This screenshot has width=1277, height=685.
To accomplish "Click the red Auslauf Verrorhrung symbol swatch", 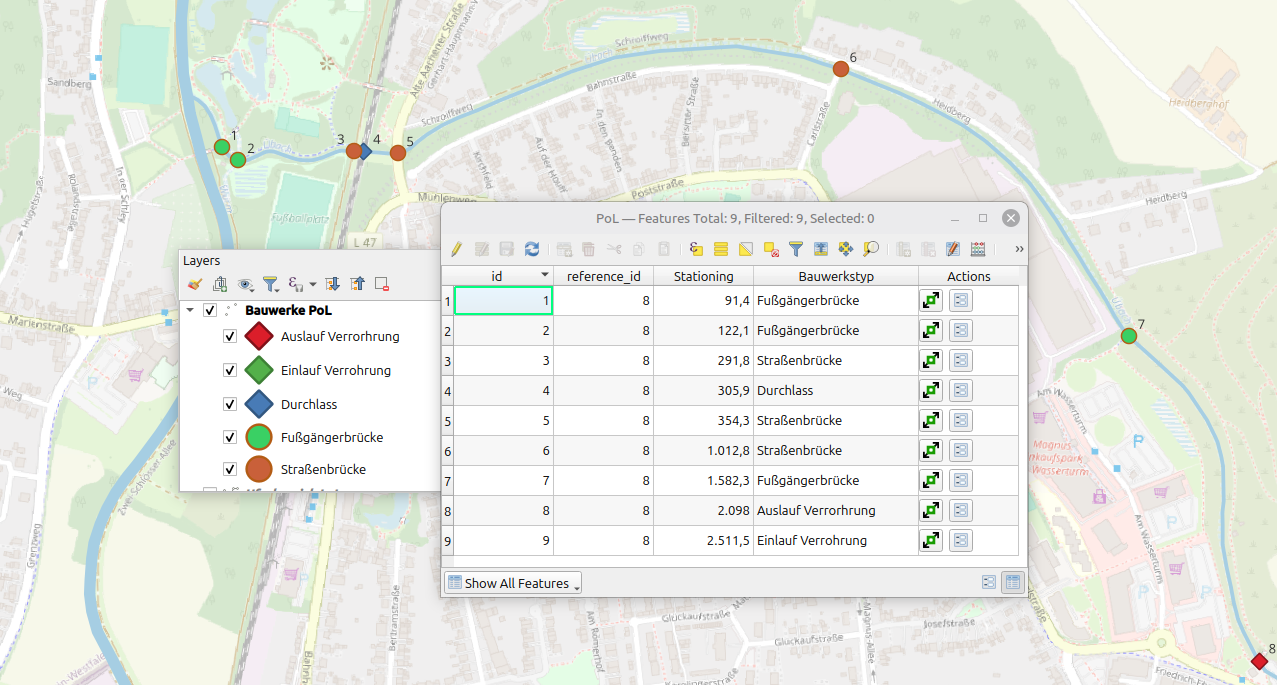I will (x=259, y=336).
